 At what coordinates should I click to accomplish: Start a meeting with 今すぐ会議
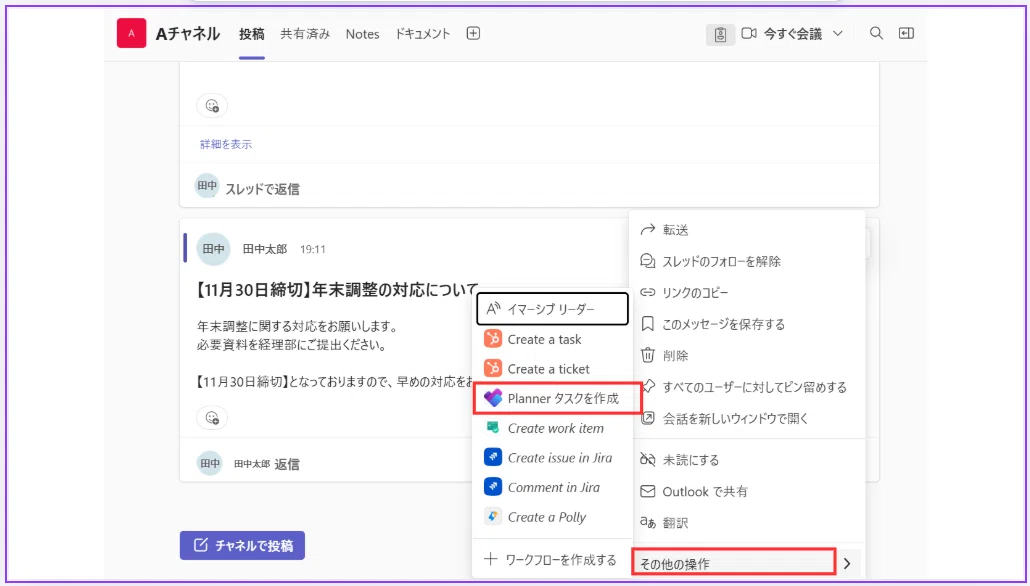click(782, 34)
